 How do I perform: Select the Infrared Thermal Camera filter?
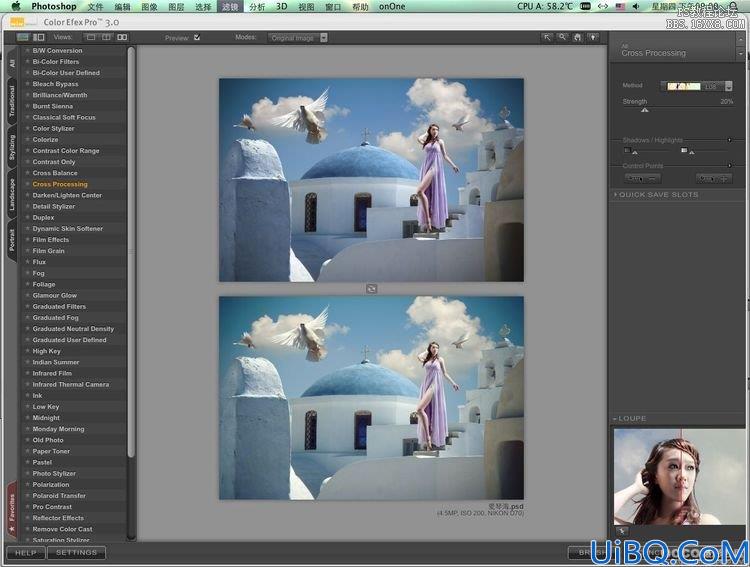coord(71,384)
